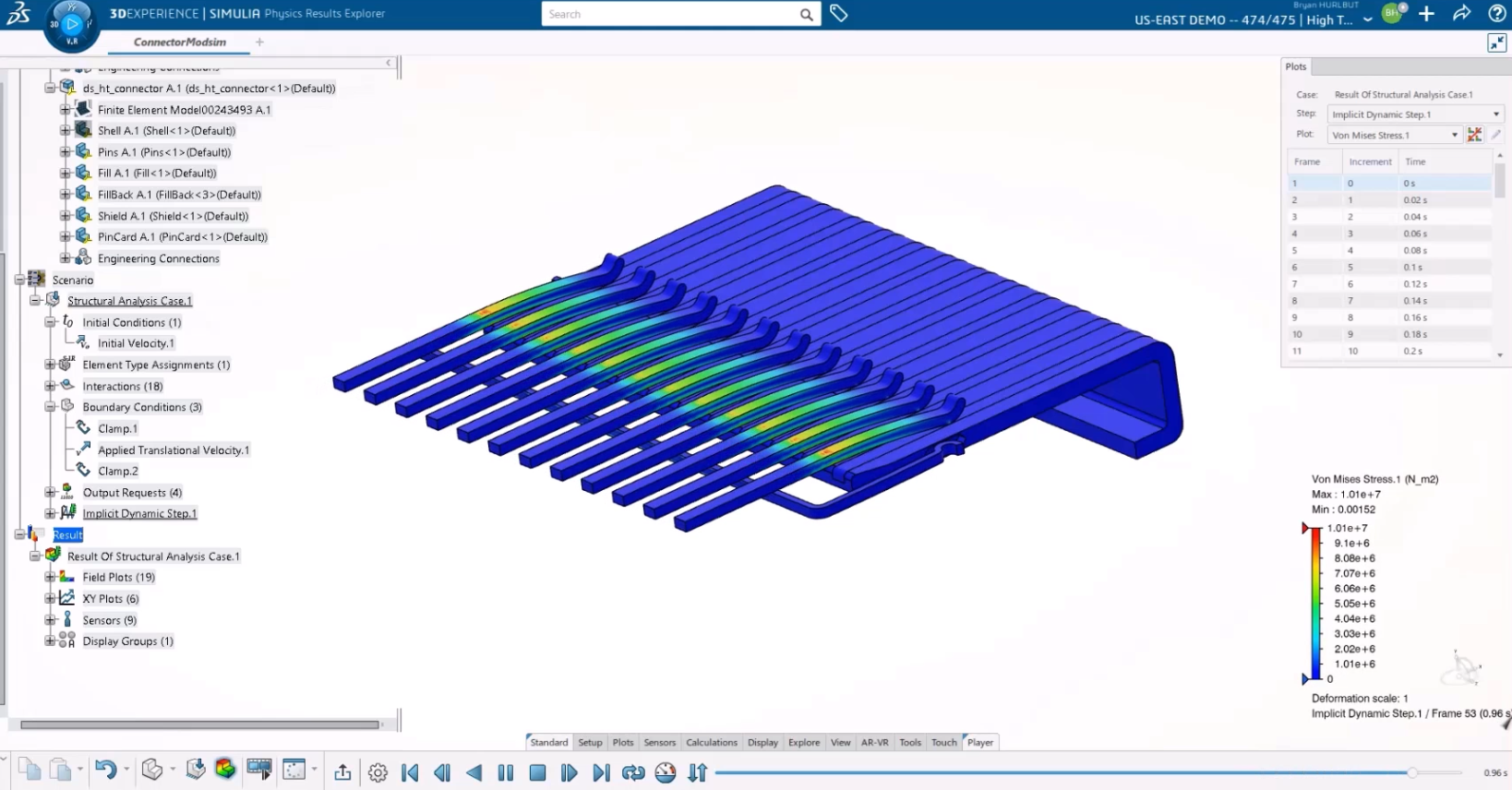Select Applied Translational Velocity.1 in tree
The height and width of the screenshot is (790, 1512).
174,450
